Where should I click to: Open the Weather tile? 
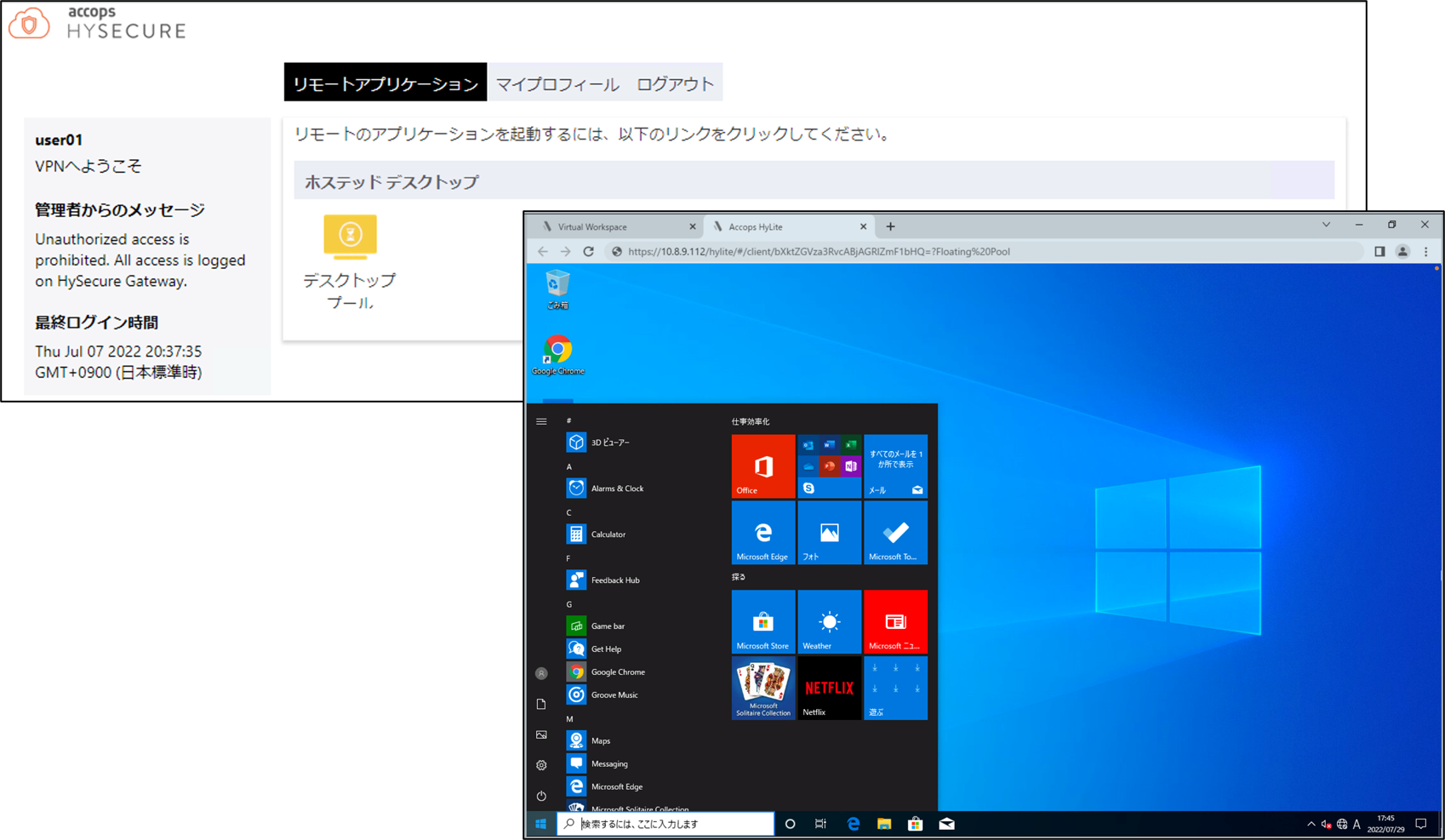(x=830, y=622)
